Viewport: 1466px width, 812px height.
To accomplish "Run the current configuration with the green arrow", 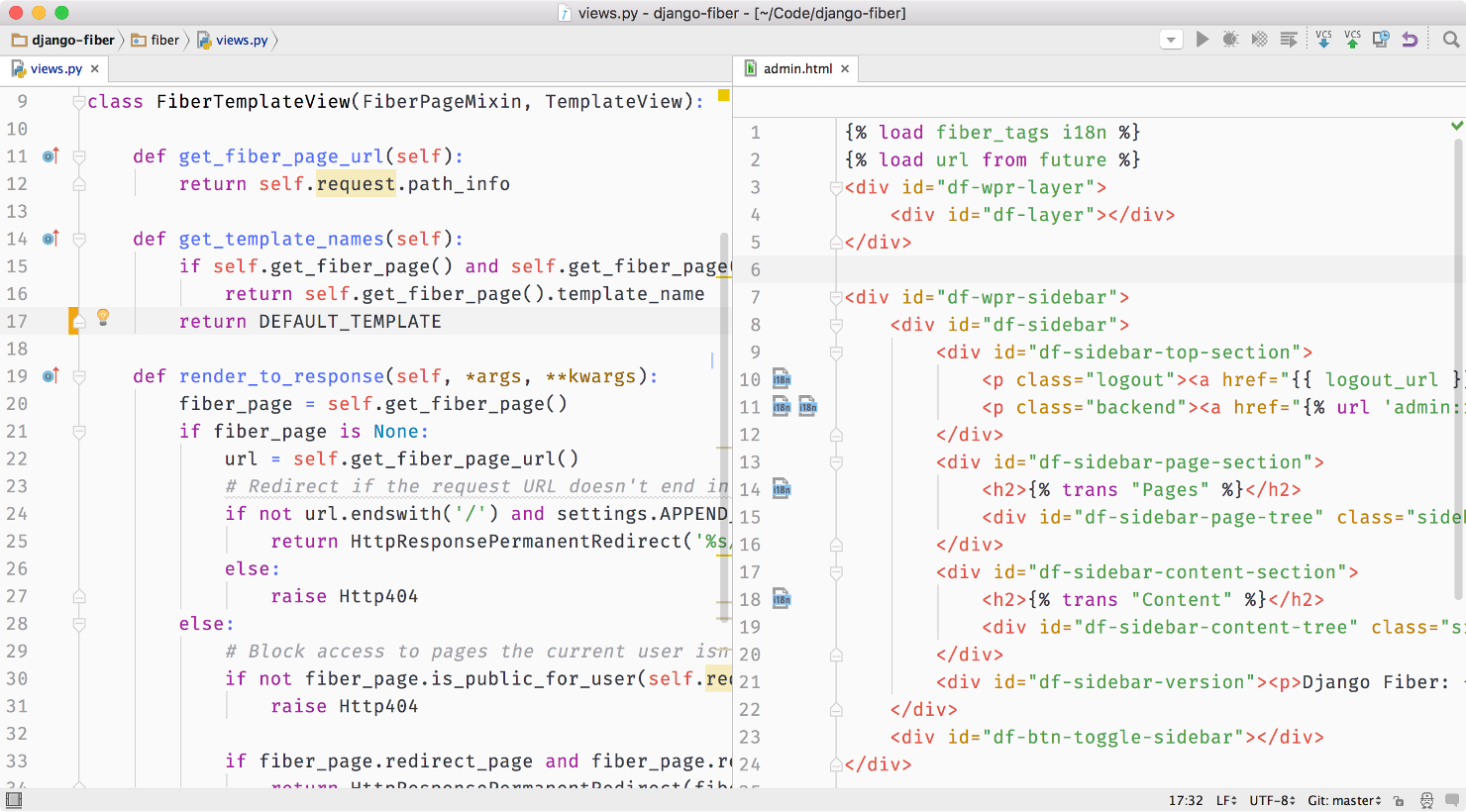I will point(1202,39).
